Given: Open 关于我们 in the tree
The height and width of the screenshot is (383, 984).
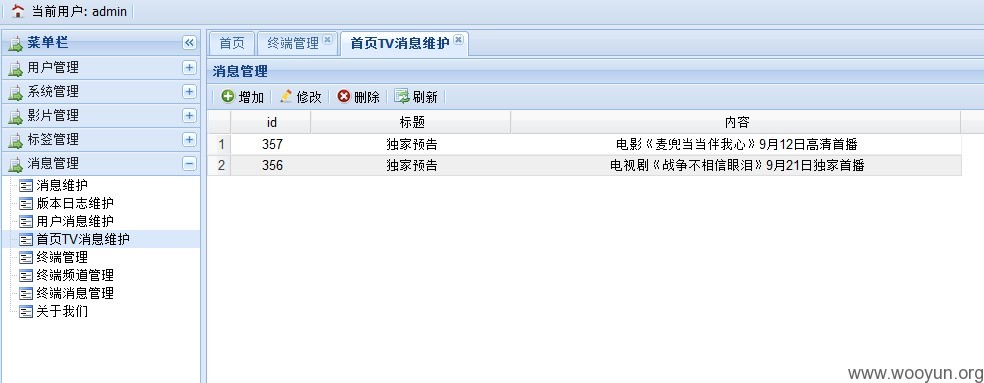Looking at the screenshot, I should point(62,311).
